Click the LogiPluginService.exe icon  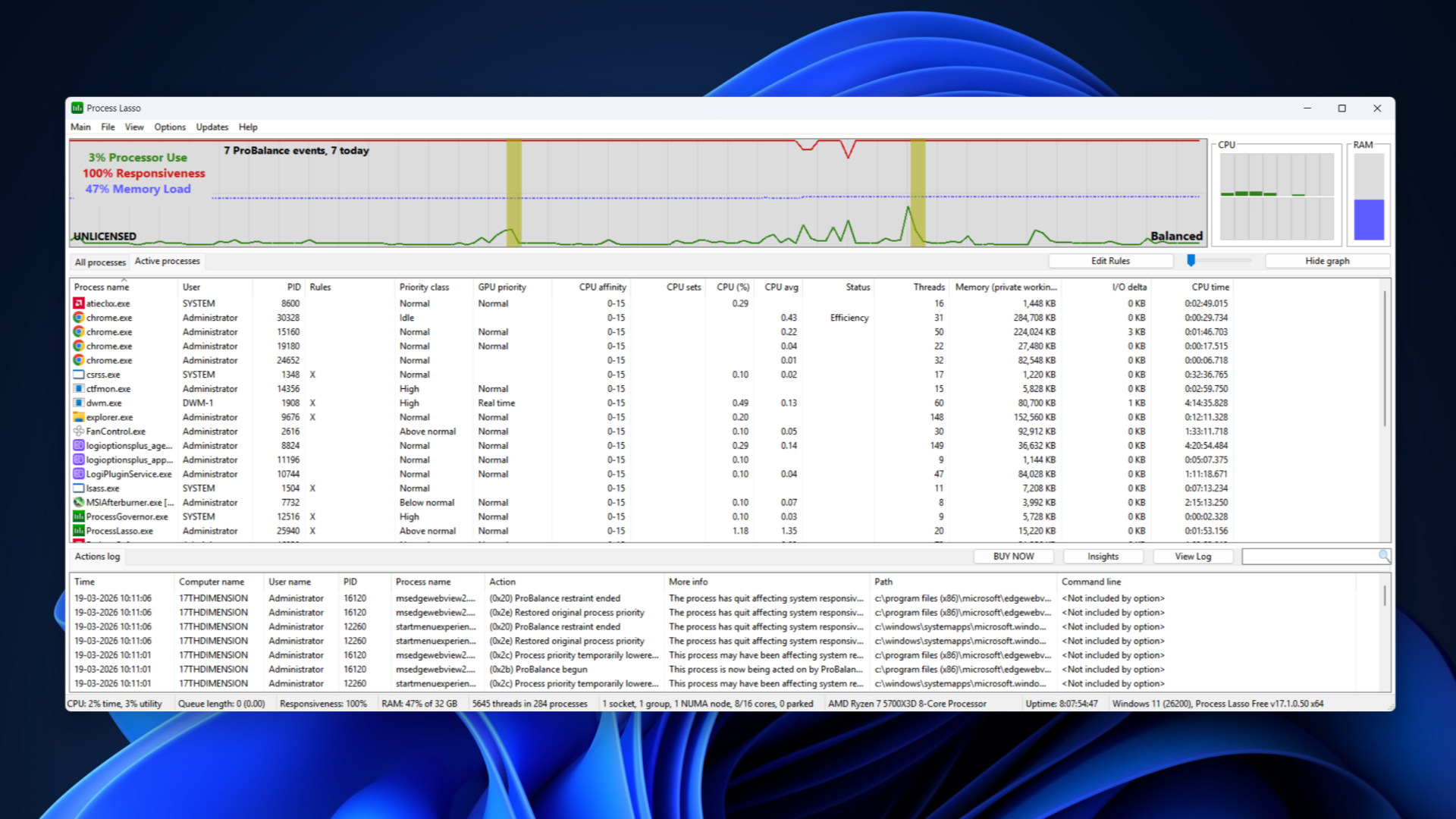tap(78, 474)
